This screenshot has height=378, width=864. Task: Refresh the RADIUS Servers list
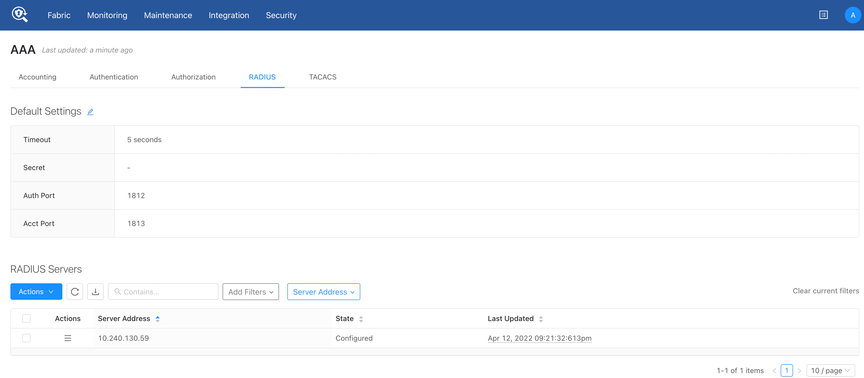click(75, 292)
